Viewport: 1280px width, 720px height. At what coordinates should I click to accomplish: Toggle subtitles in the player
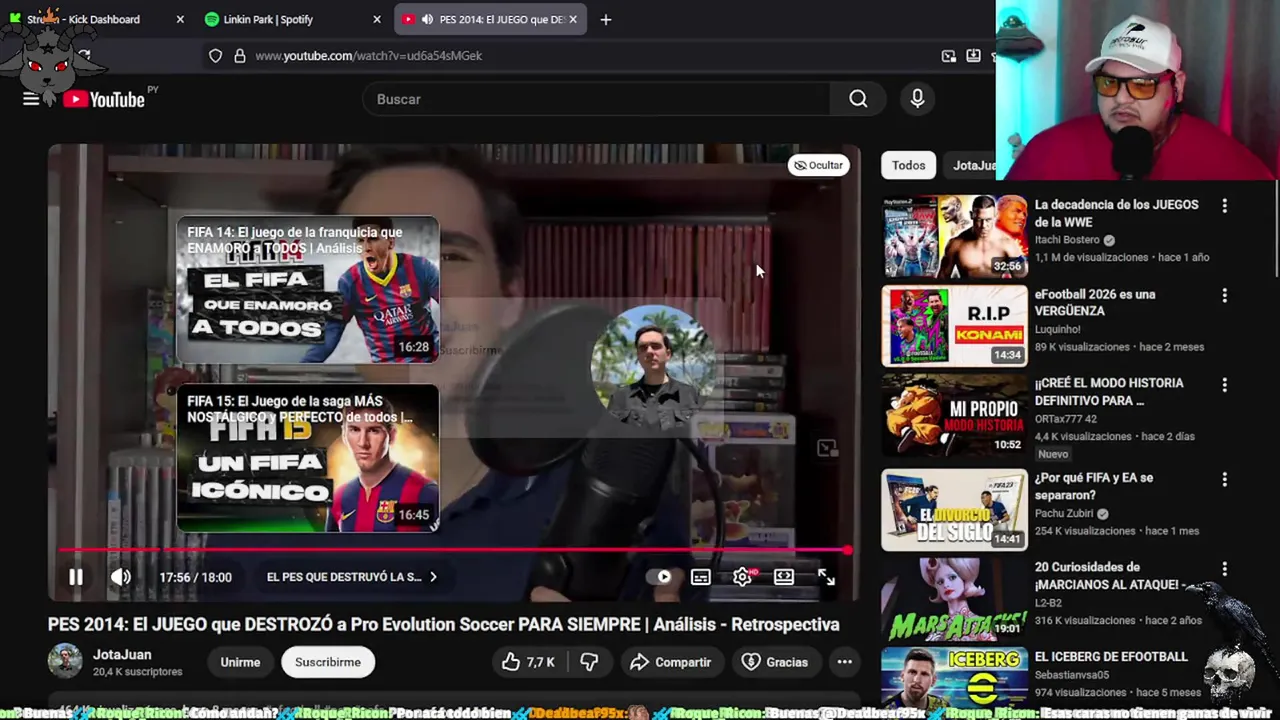click(701, 577)
